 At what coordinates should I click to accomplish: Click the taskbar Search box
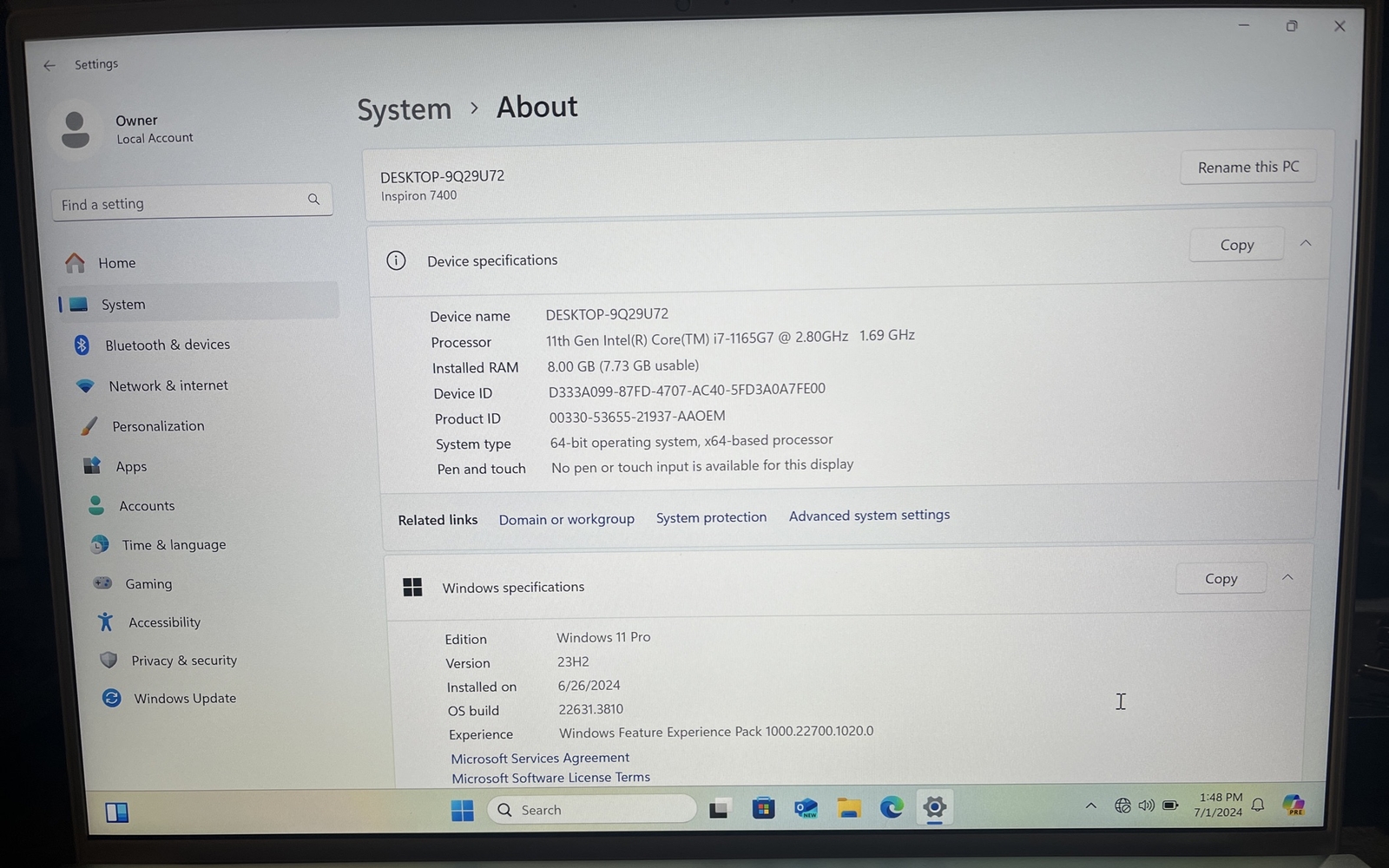pos(591,810)
